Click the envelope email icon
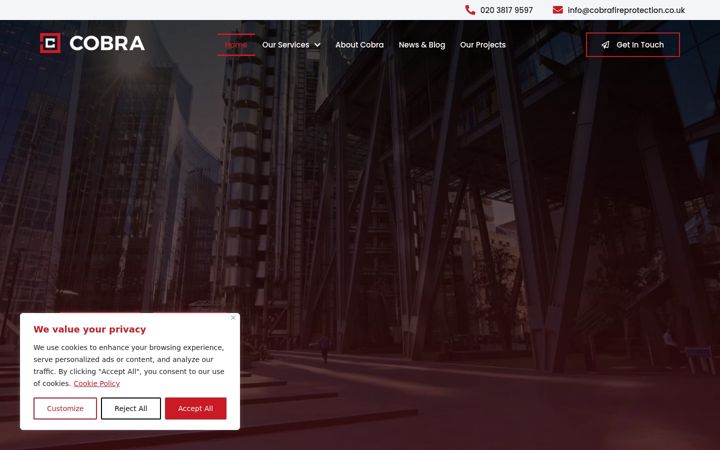This screenshot has height=450, width=720. (557, 10)
